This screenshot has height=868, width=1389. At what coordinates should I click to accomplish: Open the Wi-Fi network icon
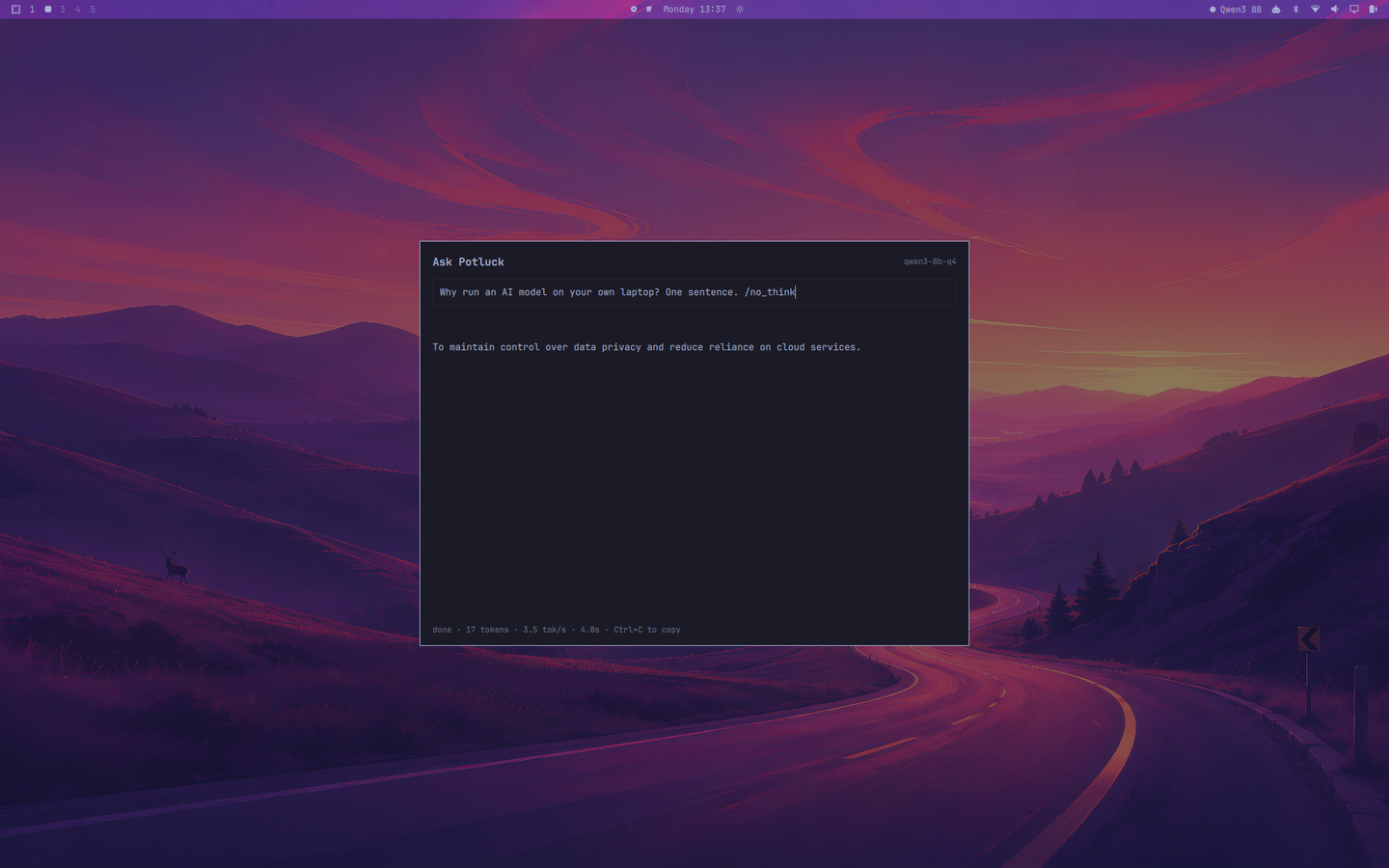pyautogui.click(x=1315, y=9)
